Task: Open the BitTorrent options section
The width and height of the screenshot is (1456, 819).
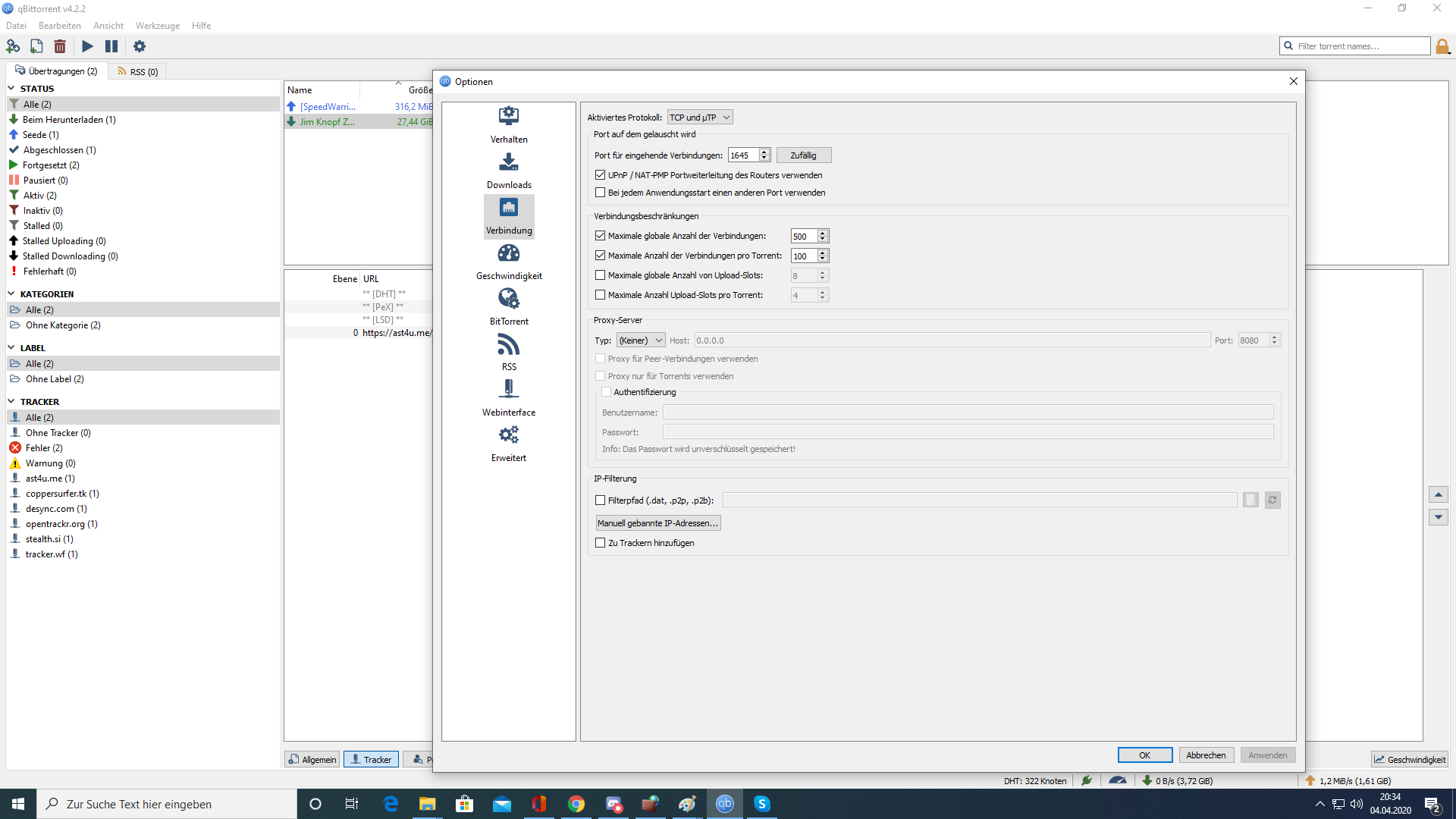Action: point(509,306)
